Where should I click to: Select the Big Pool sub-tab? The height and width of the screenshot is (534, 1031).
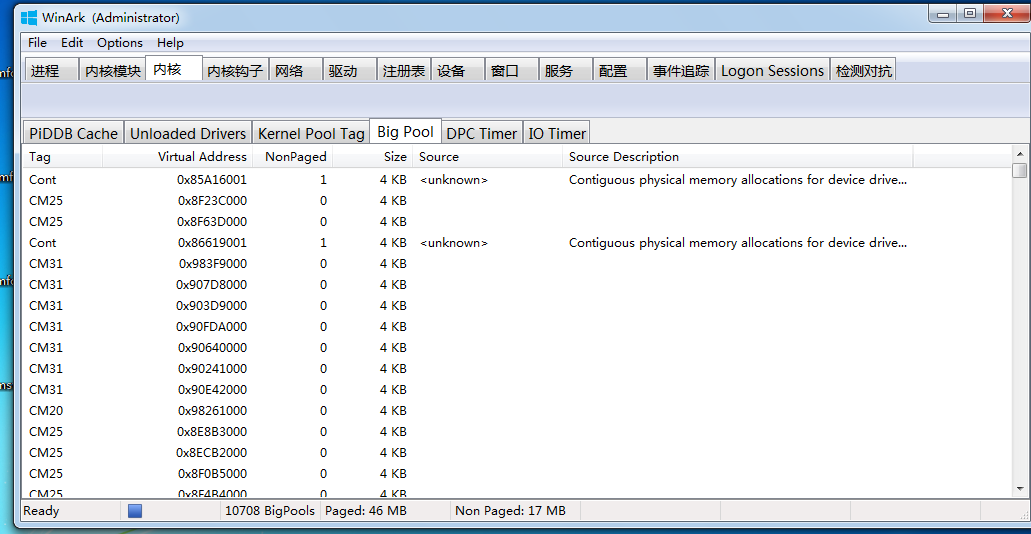(x=405, y=132)
